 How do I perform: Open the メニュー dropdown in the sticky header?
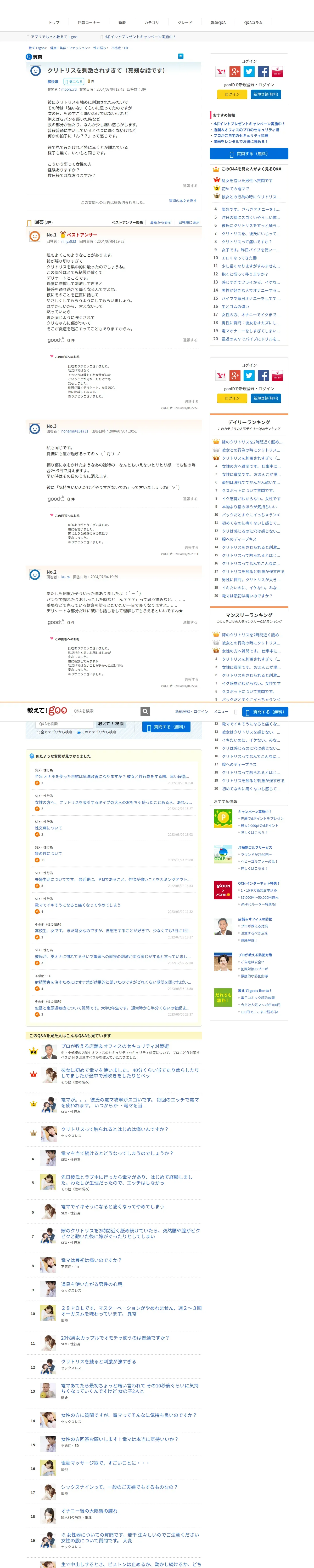click(x=221, y=712)
